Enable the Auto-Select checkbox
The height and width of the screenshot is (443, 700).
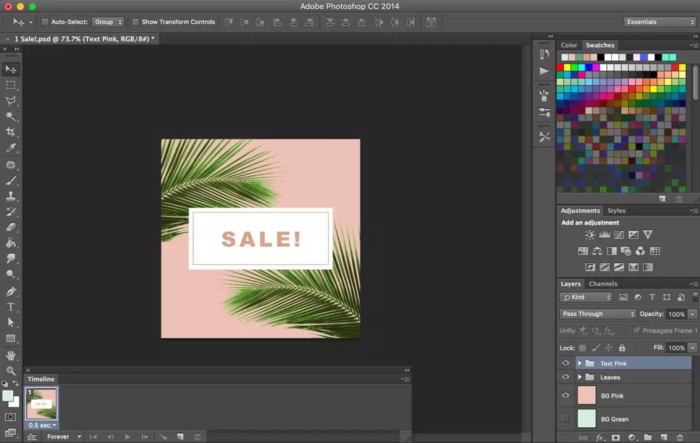(x=44, y=21)
